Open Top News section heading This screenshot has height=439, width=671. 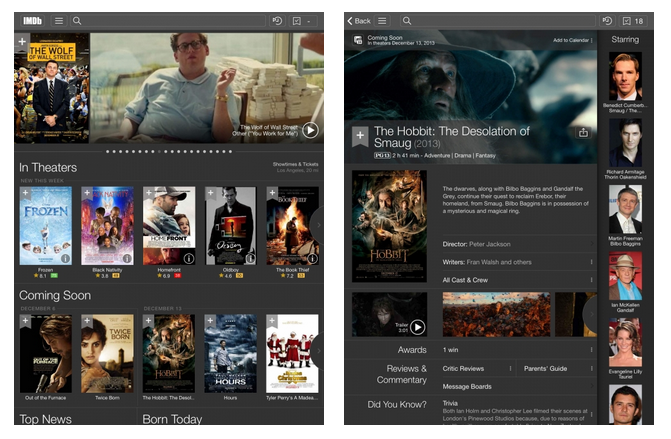[x=45, y=419]
